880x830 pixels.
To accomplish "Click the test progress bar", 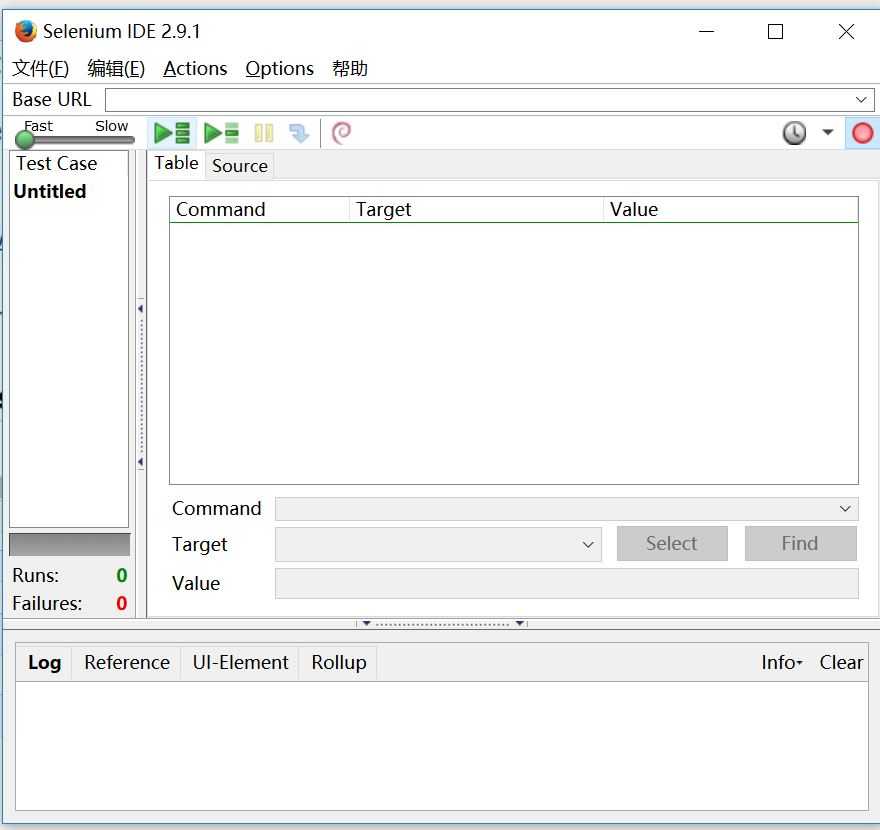I will (70, 544).
